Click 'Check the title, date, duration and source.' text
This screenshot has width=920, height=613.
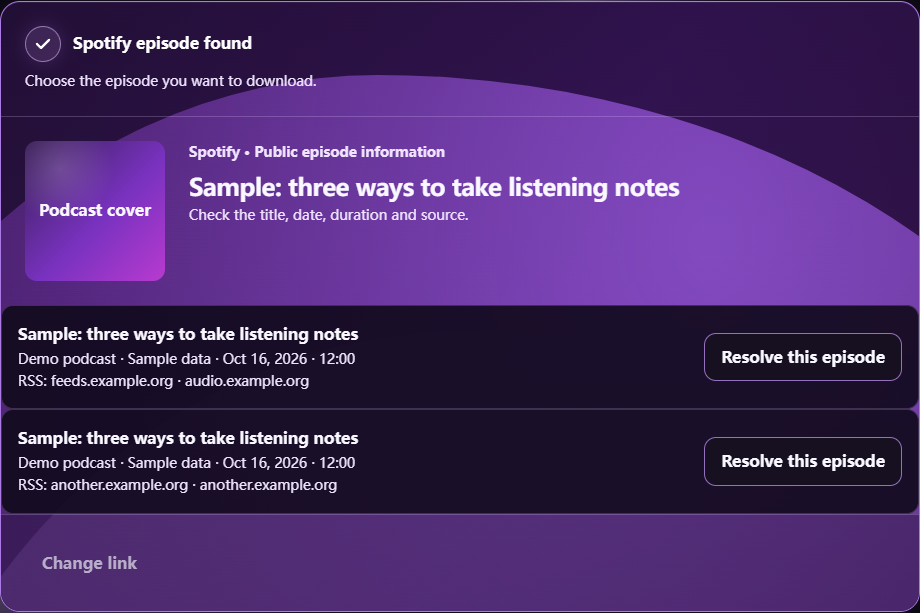pyautogui.click(x=329, y=215)
